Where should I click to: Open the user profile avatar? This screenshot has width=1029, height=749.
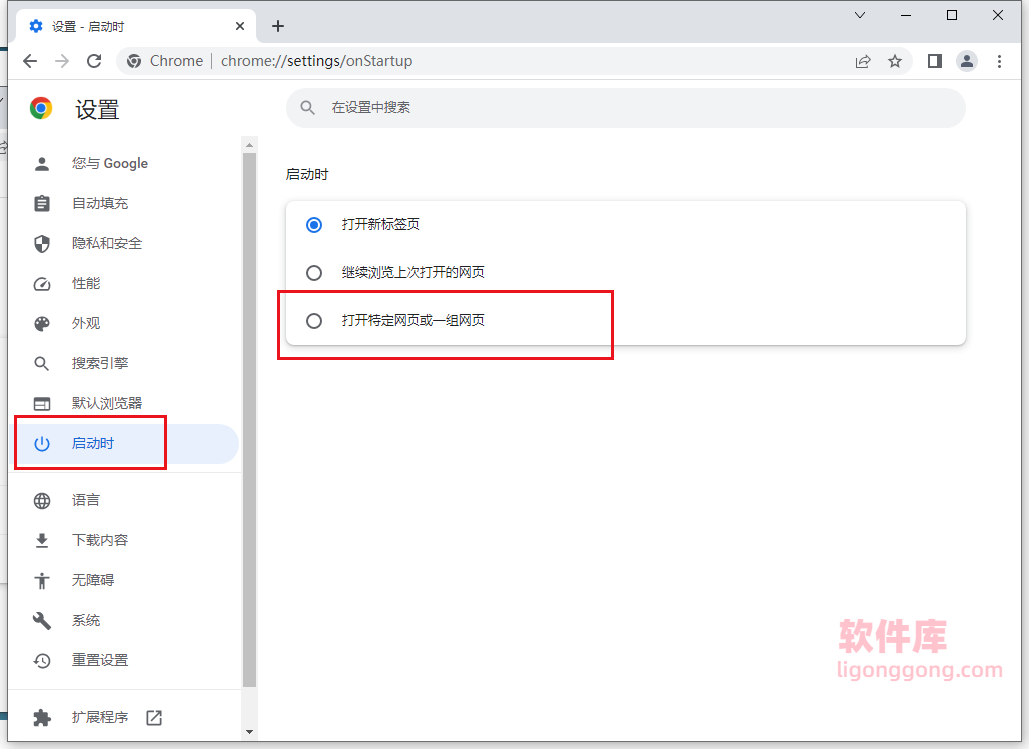point(967,61)
